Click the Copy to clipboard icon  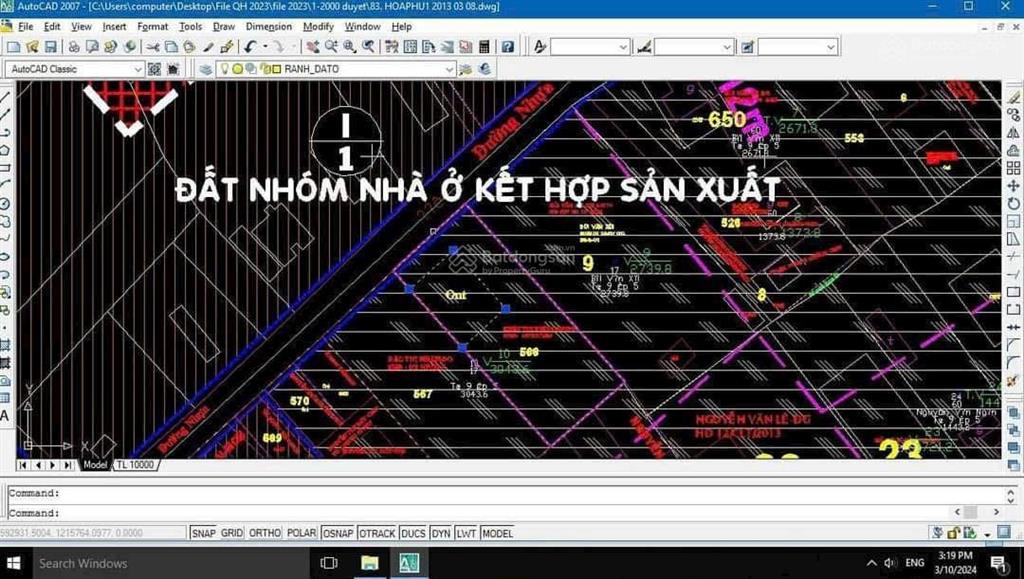point(171,47)
